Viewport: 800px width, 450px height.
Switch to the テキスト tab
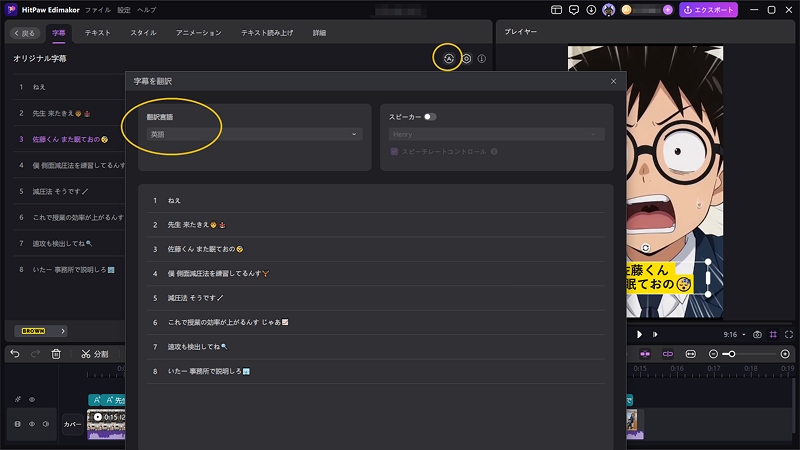[97, 33]
